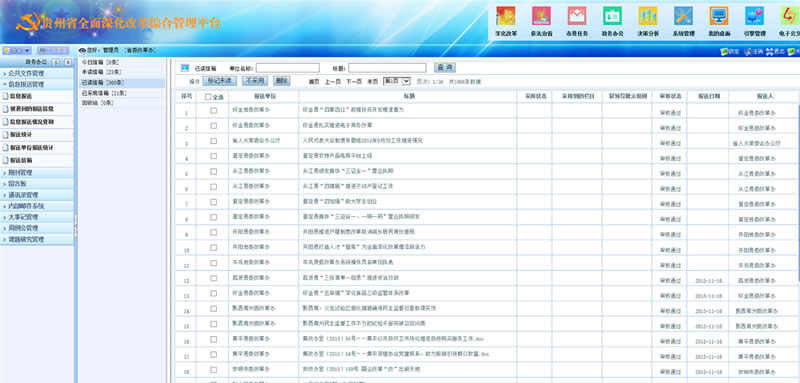Check the checkbox for row 8
800x383 pixels.
click(213, 217)
